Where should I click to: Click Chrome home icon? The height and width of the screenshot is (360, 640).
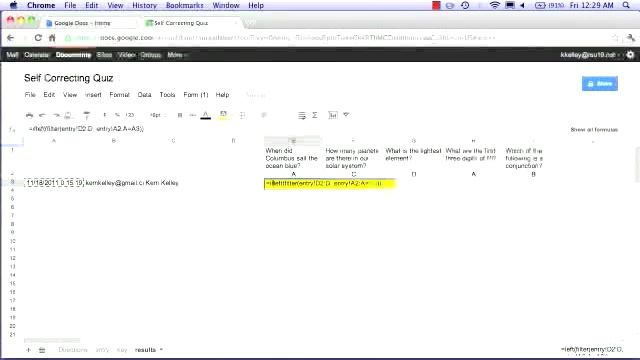click(x=52, y=38)
